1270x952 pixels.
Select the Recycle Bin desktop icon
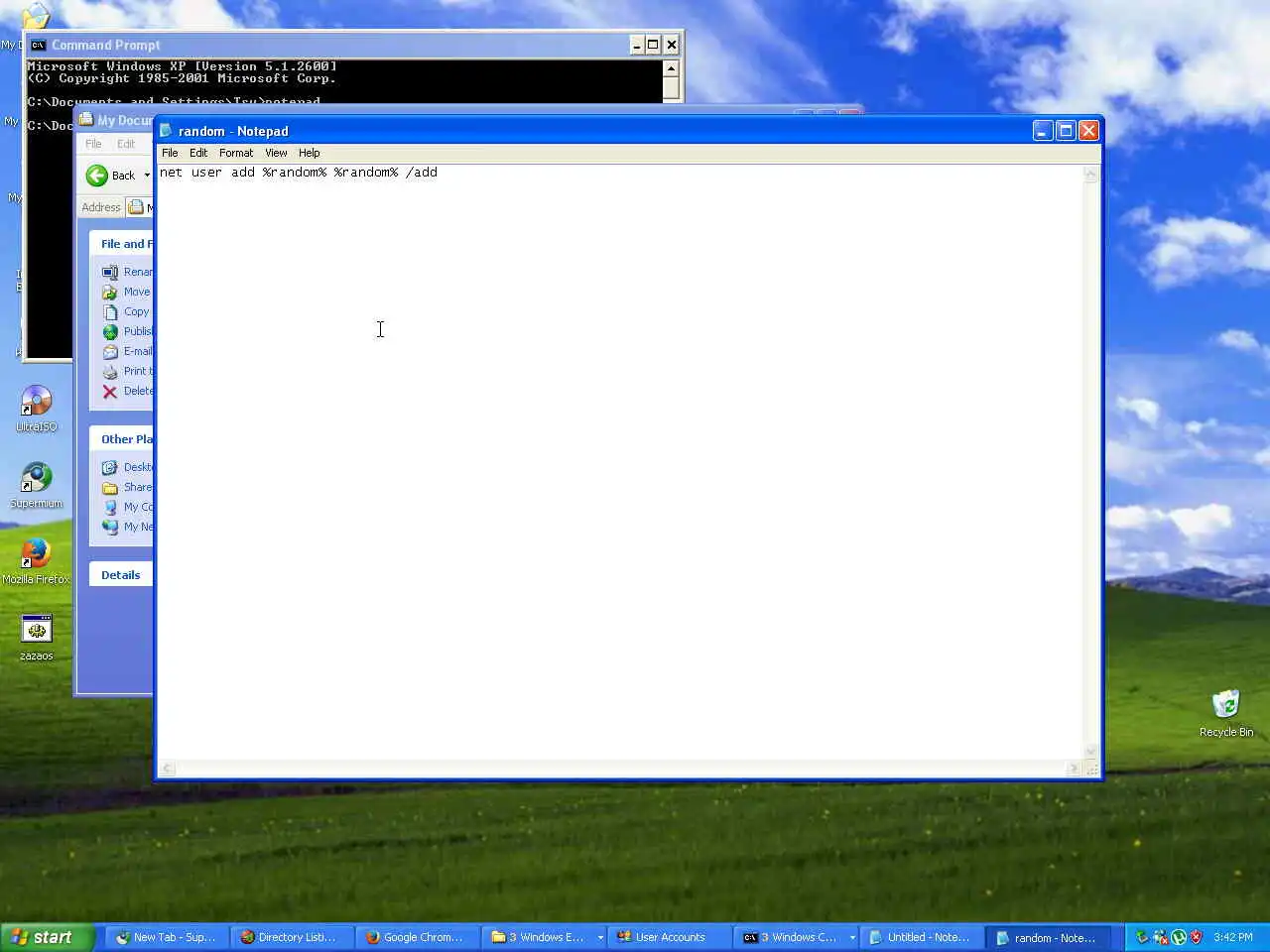[x=1226, y=714]
